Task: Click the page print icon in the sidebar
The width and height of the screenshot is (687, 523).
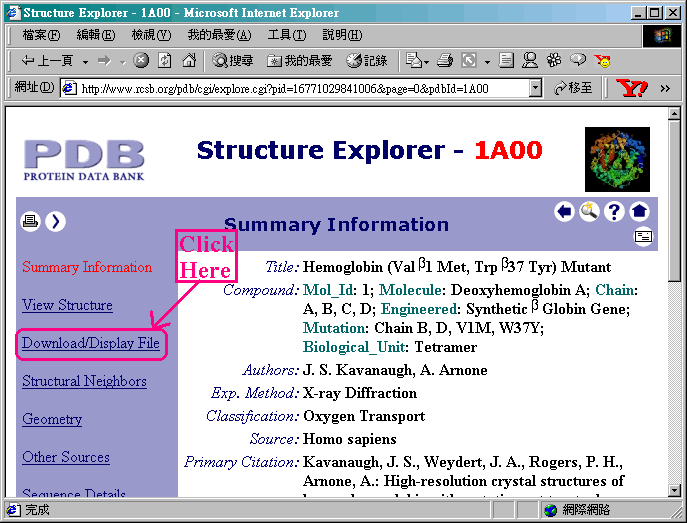Action: click(30, 221)
